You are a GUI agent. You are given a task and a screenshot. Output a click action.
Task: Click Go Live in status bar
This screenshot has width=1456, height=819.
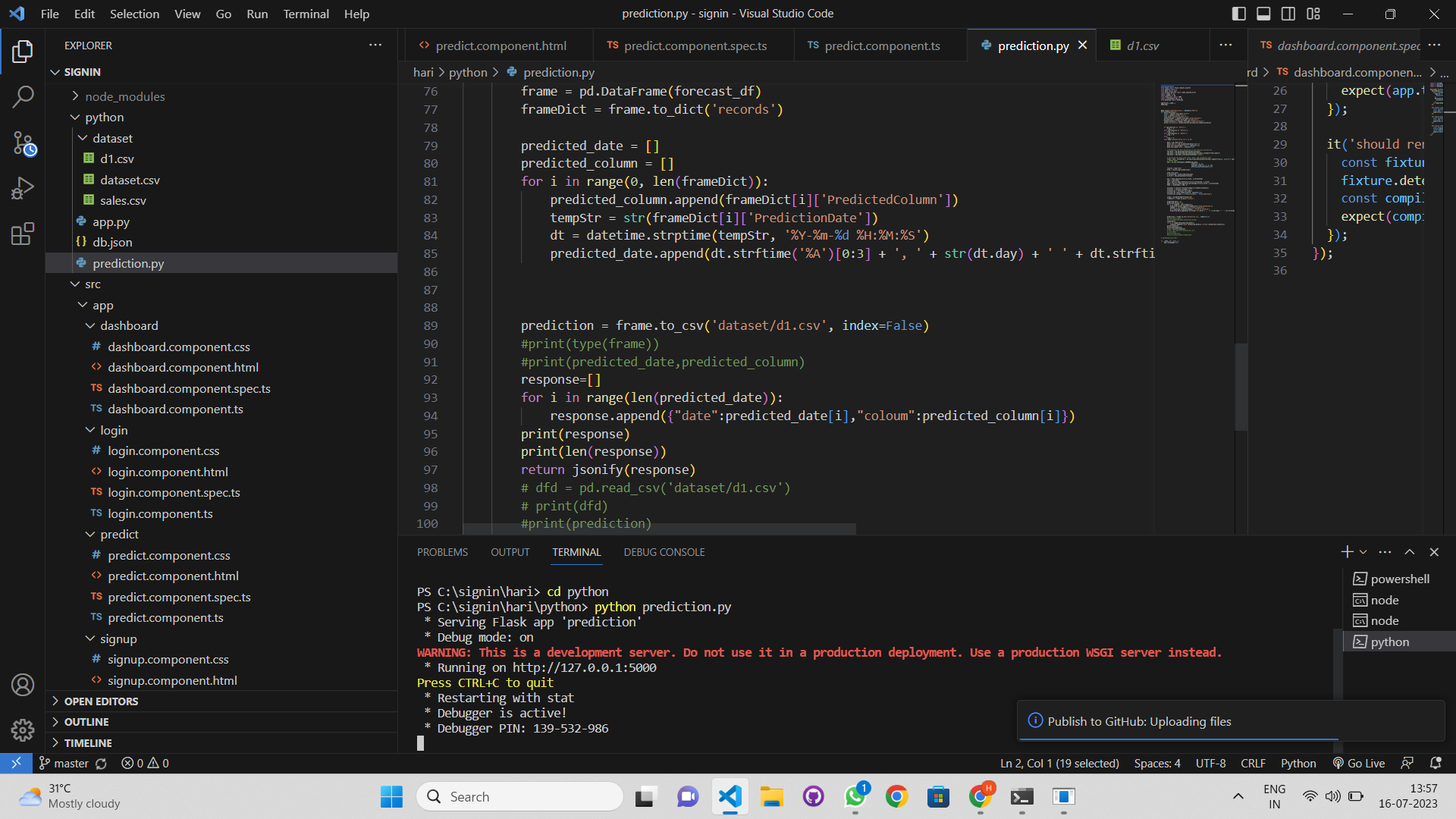1359,763
